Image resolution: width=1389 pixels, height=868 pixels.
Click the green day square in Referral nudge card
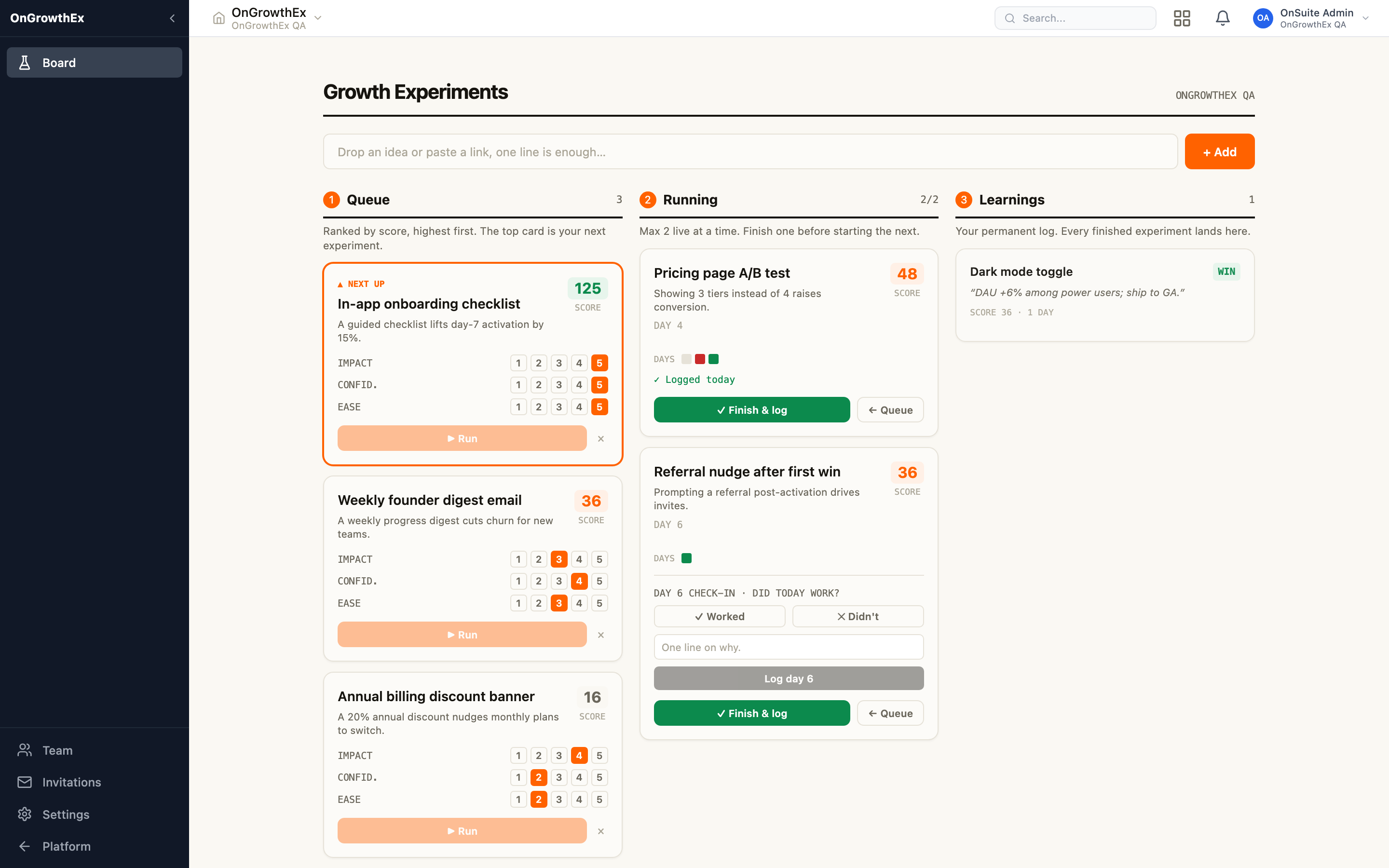point(686,558)
